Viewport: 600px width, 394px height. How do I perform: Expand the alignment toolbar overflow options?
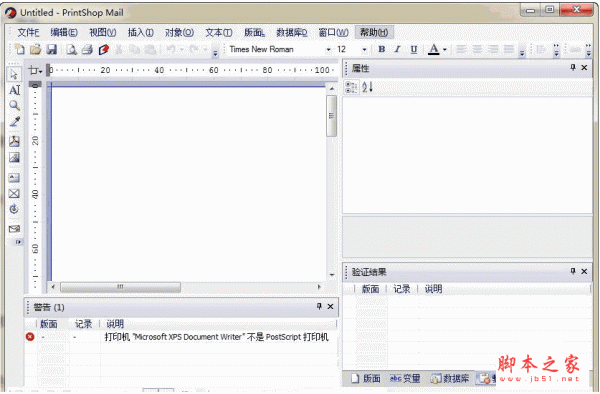click(522, 52)
